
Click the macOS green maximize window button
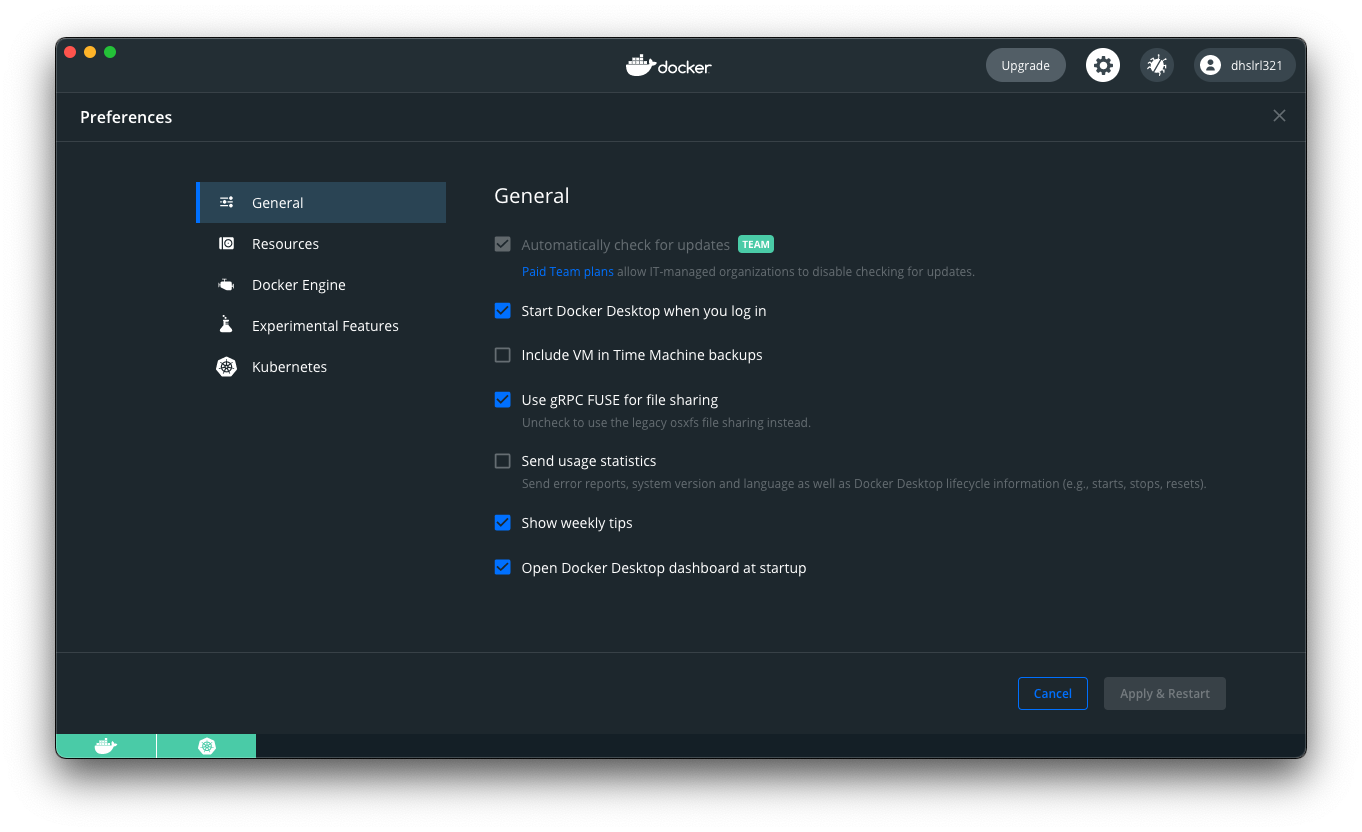pos(110,52)
